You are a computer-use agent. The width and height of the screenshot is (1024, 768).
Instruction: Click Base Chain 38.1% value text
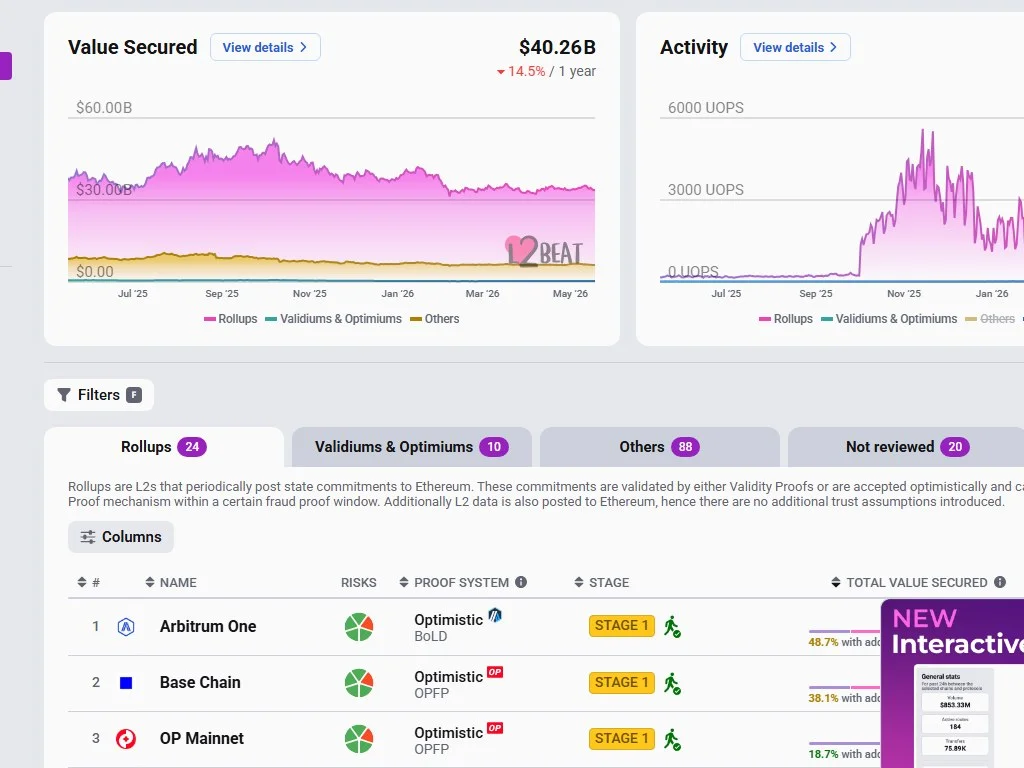click(823, 698)
